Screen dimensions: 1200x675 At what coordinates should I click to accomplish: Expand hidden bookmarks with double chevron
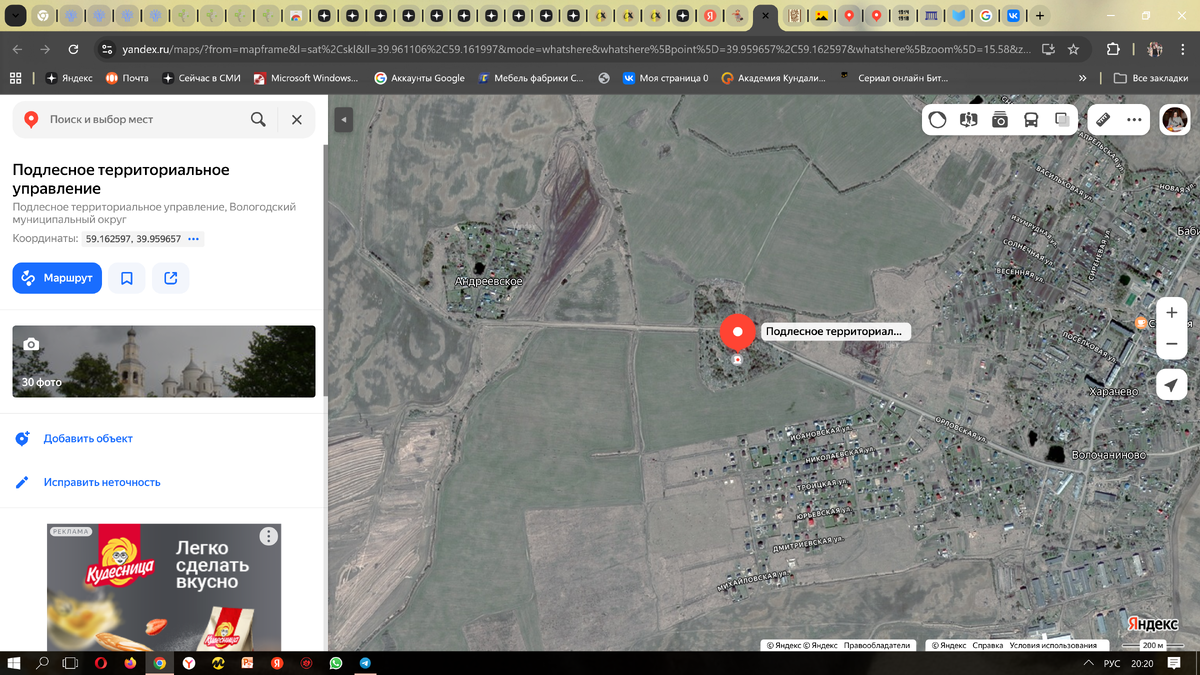[x=1083, y=78]
